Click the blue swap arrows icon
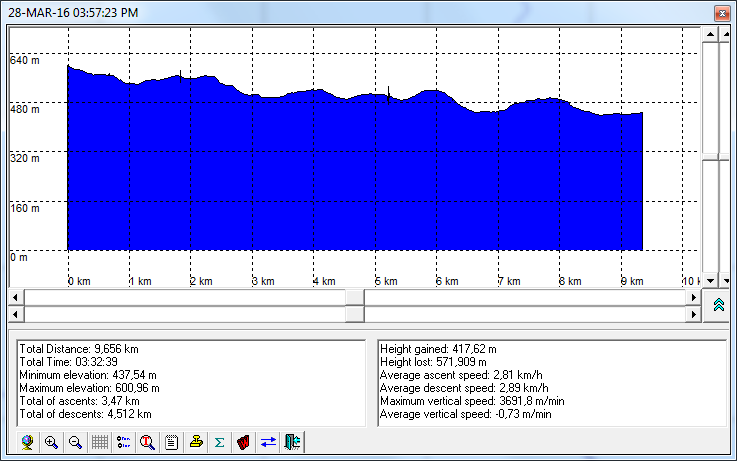 (267, 442)
